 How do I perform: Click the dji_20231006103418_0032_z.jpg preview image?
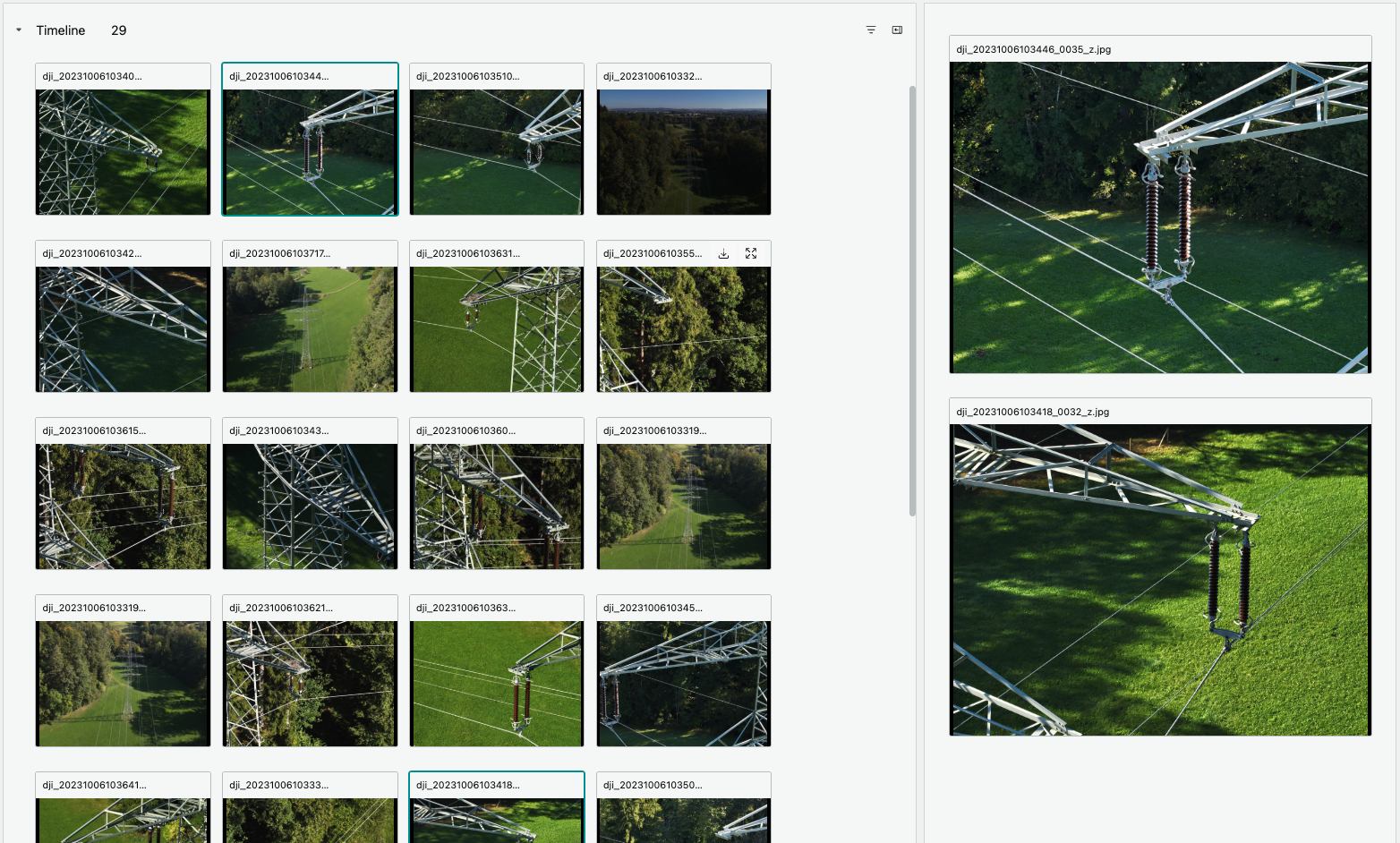(1160, 579)
